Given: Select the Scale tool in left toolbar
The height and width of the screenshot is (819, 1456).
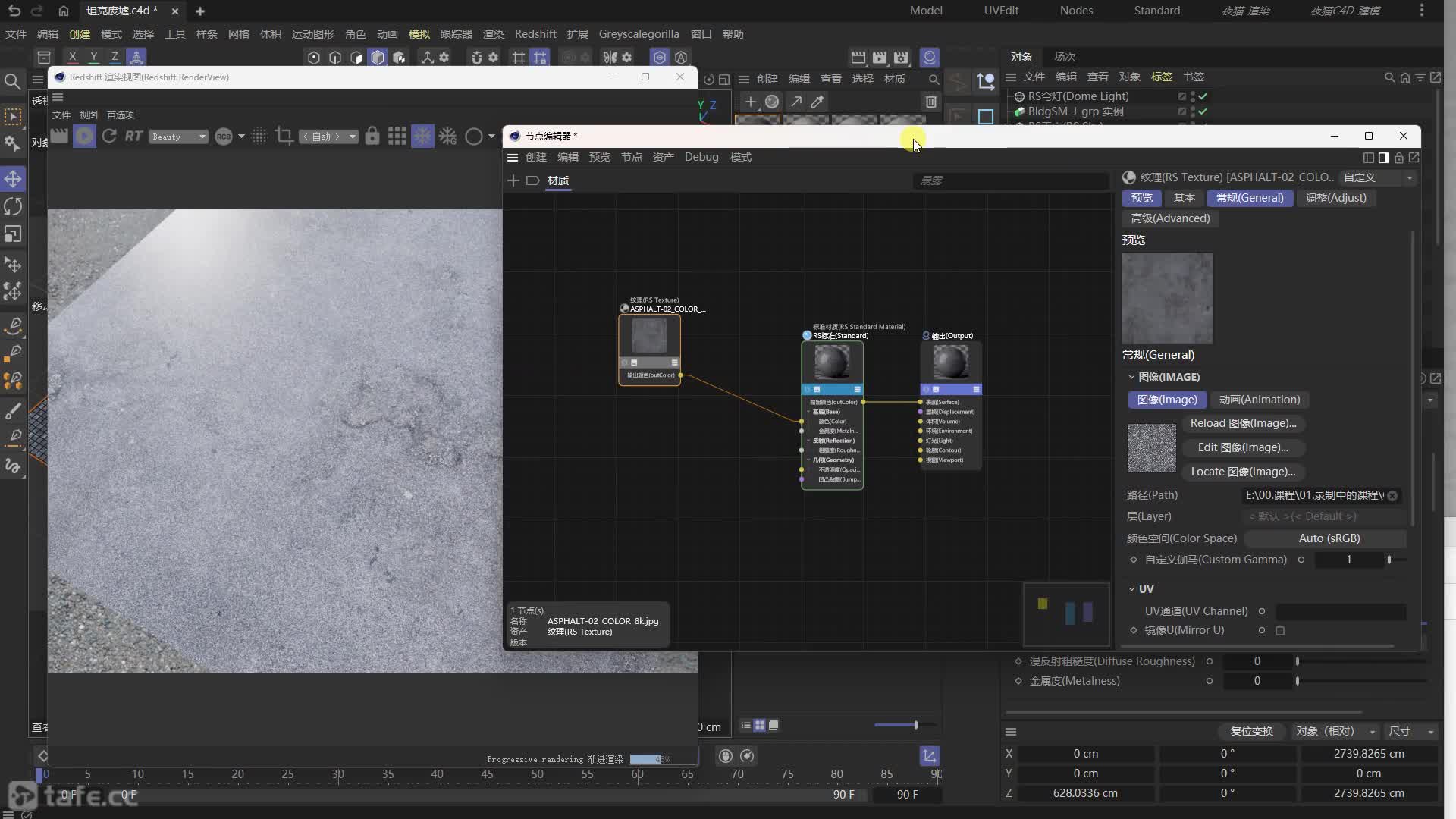Looking at the screenshot, I should (x=13, y=234).
